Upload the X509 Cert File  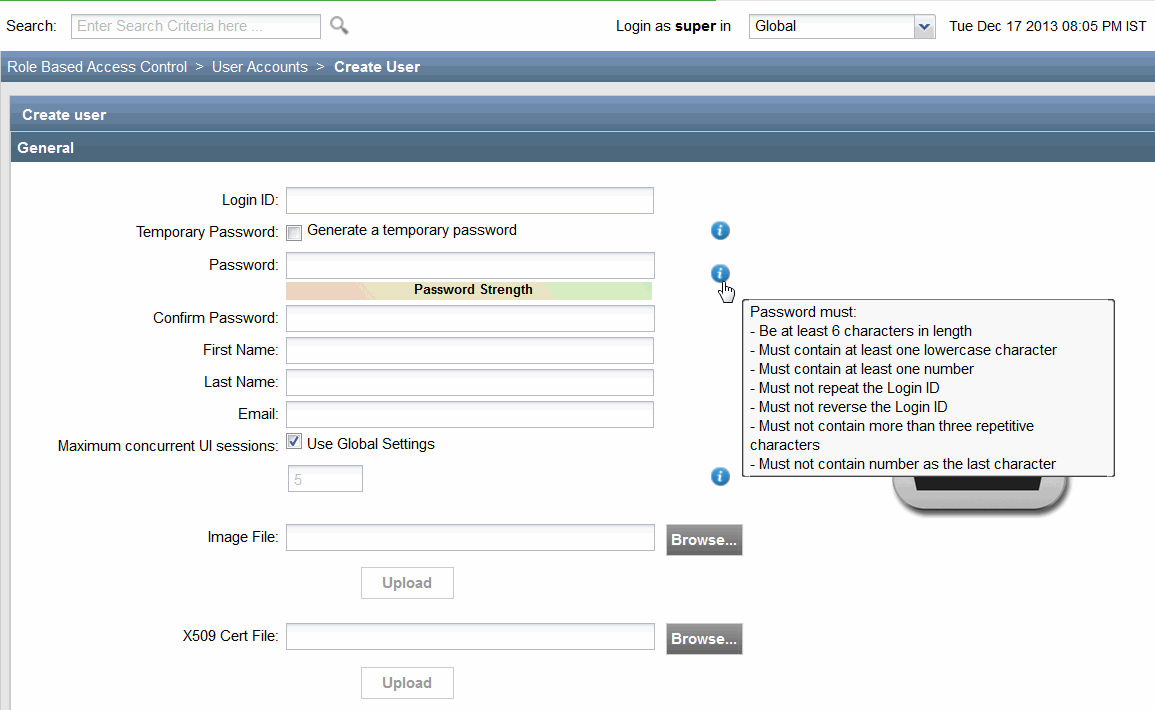[x=407, y=683]
